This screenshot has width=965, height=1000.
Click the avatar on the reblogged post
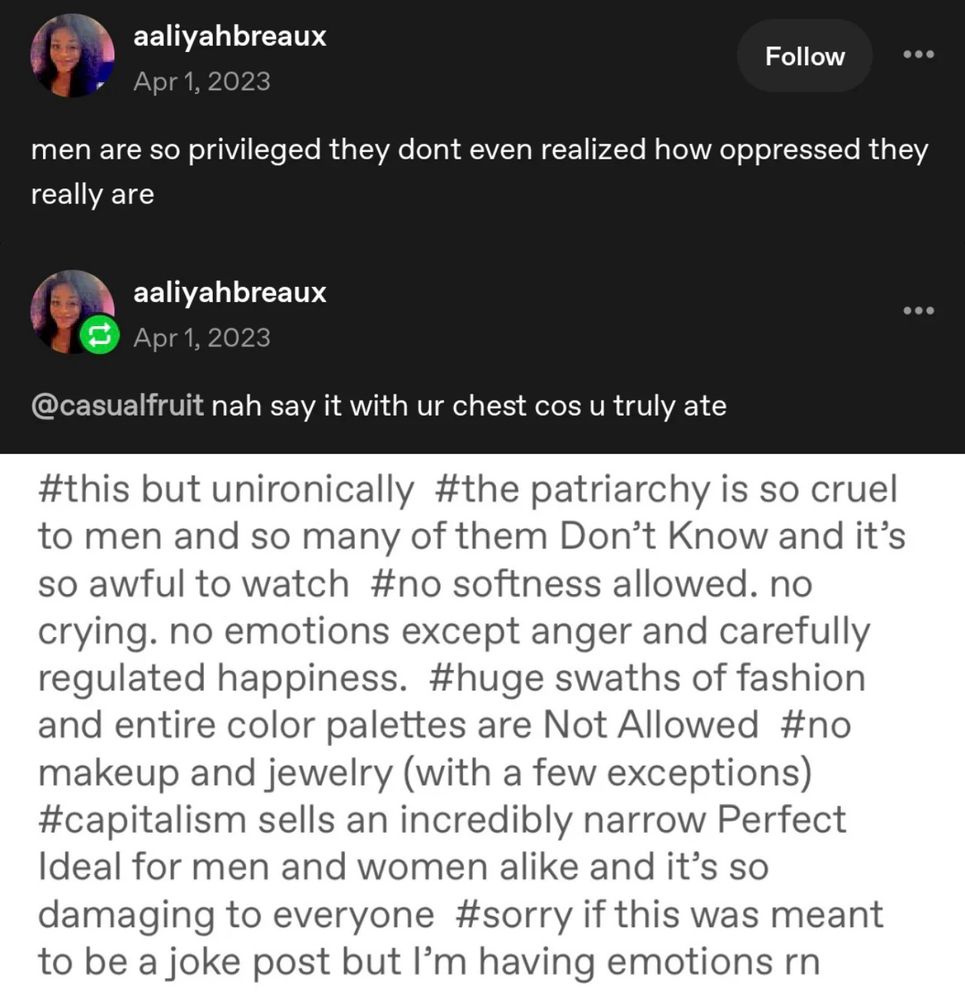click(x=70, y=308)
